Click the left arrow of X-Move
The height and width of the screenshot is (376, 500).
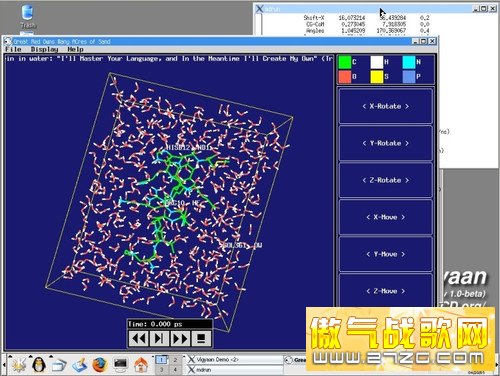click(368, 217)
